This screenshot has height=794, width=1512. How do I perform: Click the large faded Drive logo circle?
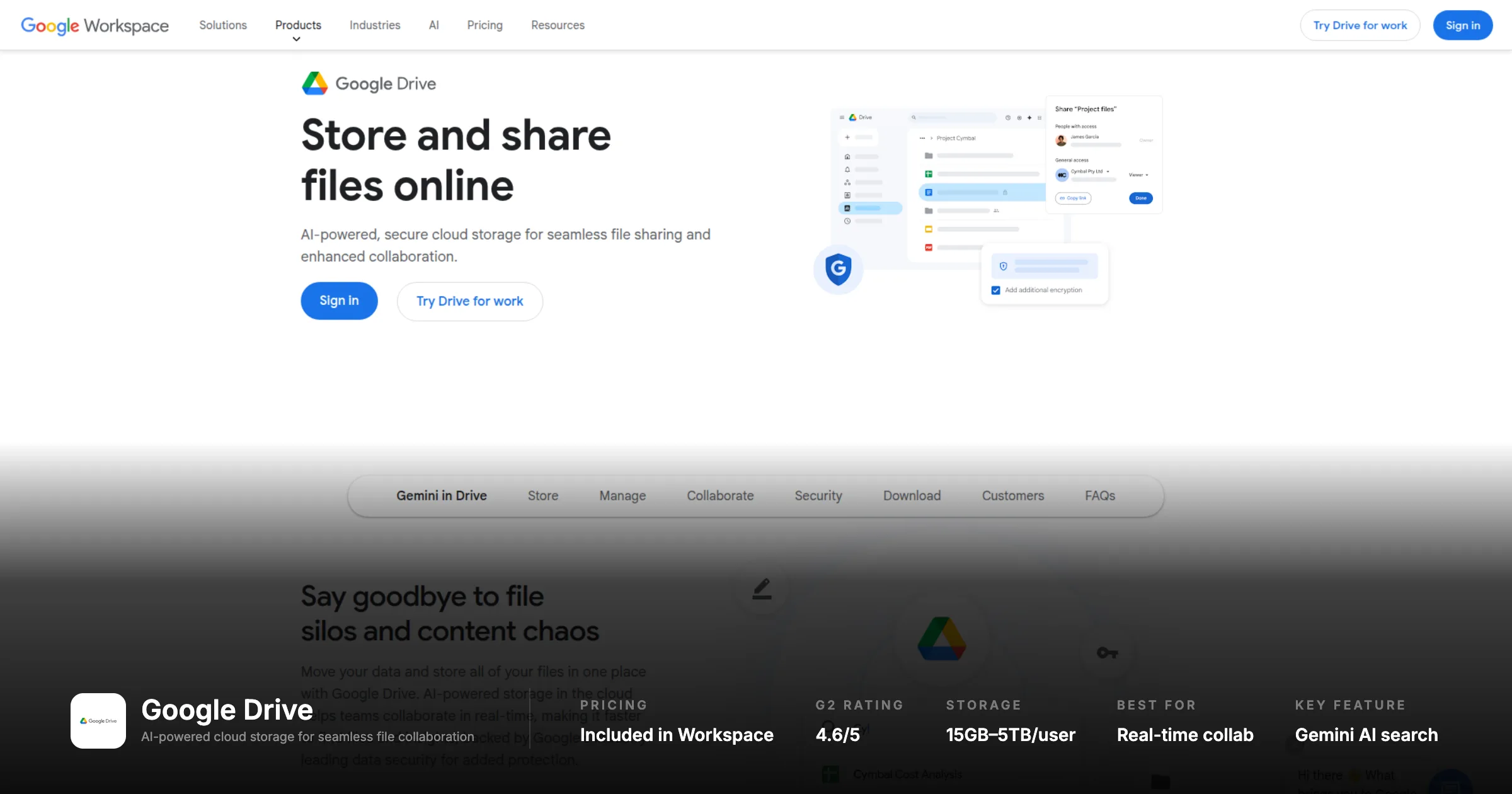pyautogui.click(x=941, y=639)
